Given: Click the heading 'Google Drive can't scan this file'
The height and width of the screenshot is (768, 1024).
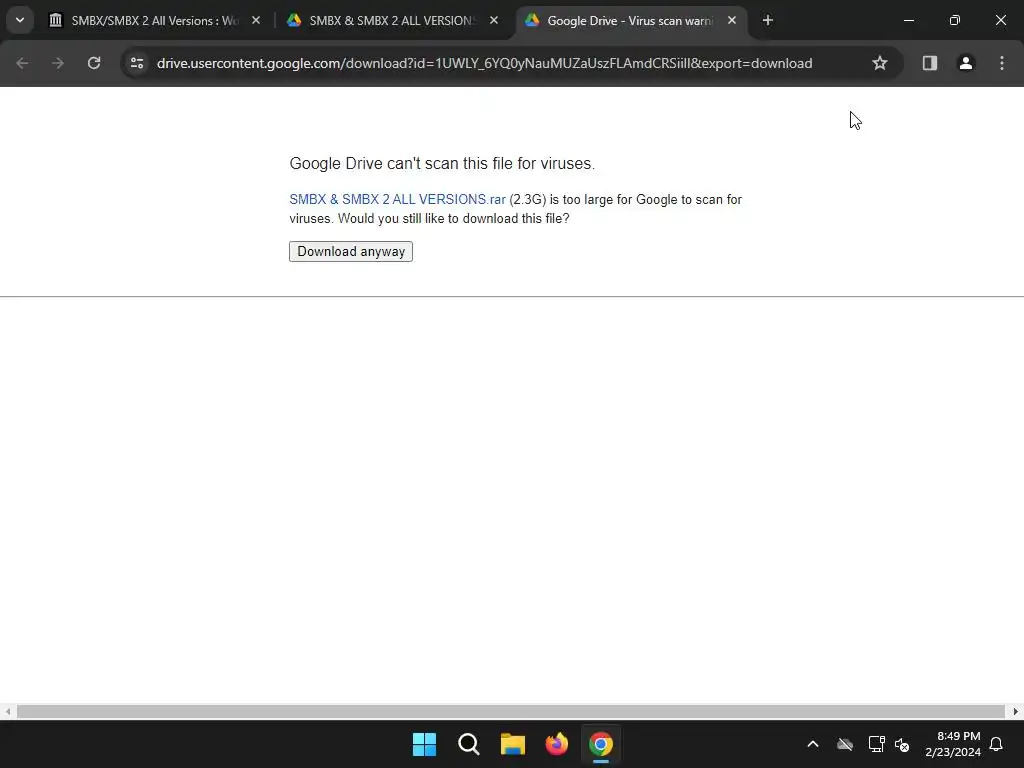Looking at the screenshot, I should tap(442, 163).
